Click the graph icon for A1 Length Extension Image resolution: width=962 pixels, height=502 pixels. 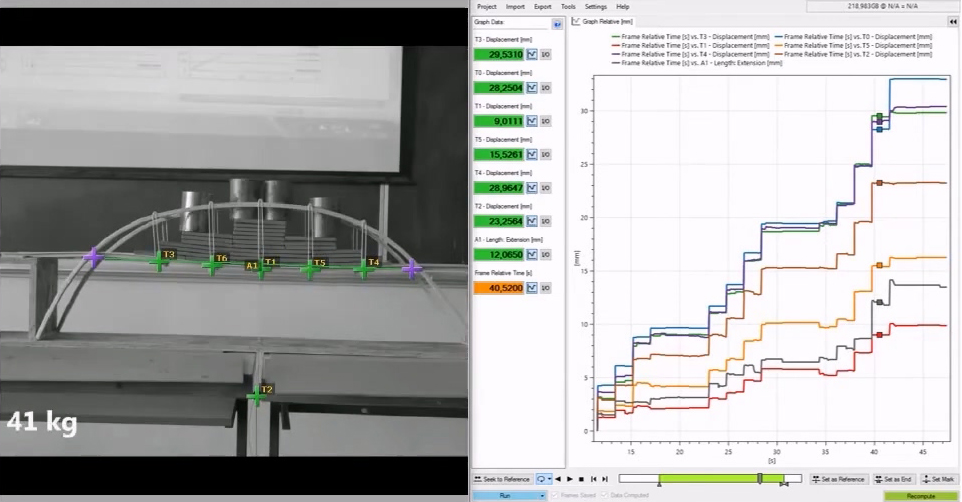[x=532, y=254]
